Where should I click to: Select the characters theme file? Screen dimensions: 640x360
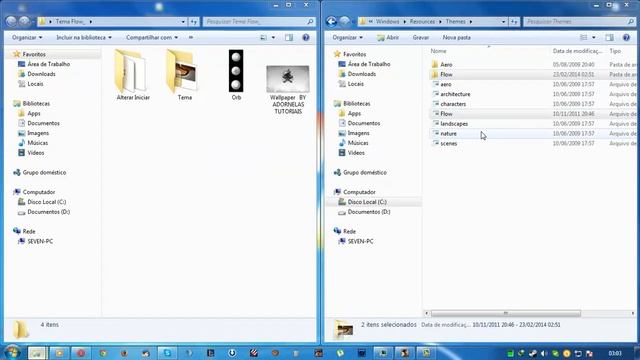tap(533, 104)
